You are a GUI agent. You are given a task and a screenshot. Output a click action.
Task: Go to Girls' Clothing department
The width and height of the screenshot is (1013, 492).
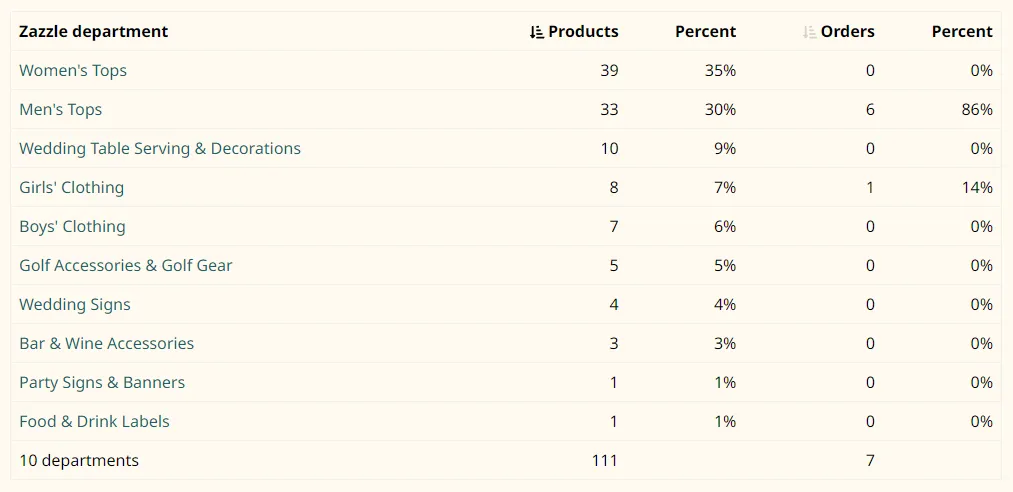click(72, 188)
